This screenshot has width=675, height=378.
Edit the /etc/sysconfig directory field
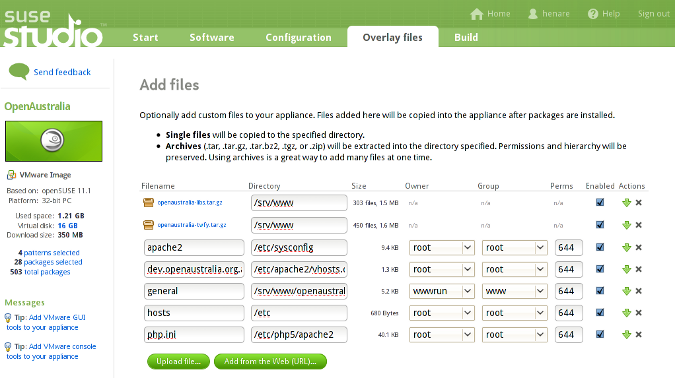(x=299, y=248)
